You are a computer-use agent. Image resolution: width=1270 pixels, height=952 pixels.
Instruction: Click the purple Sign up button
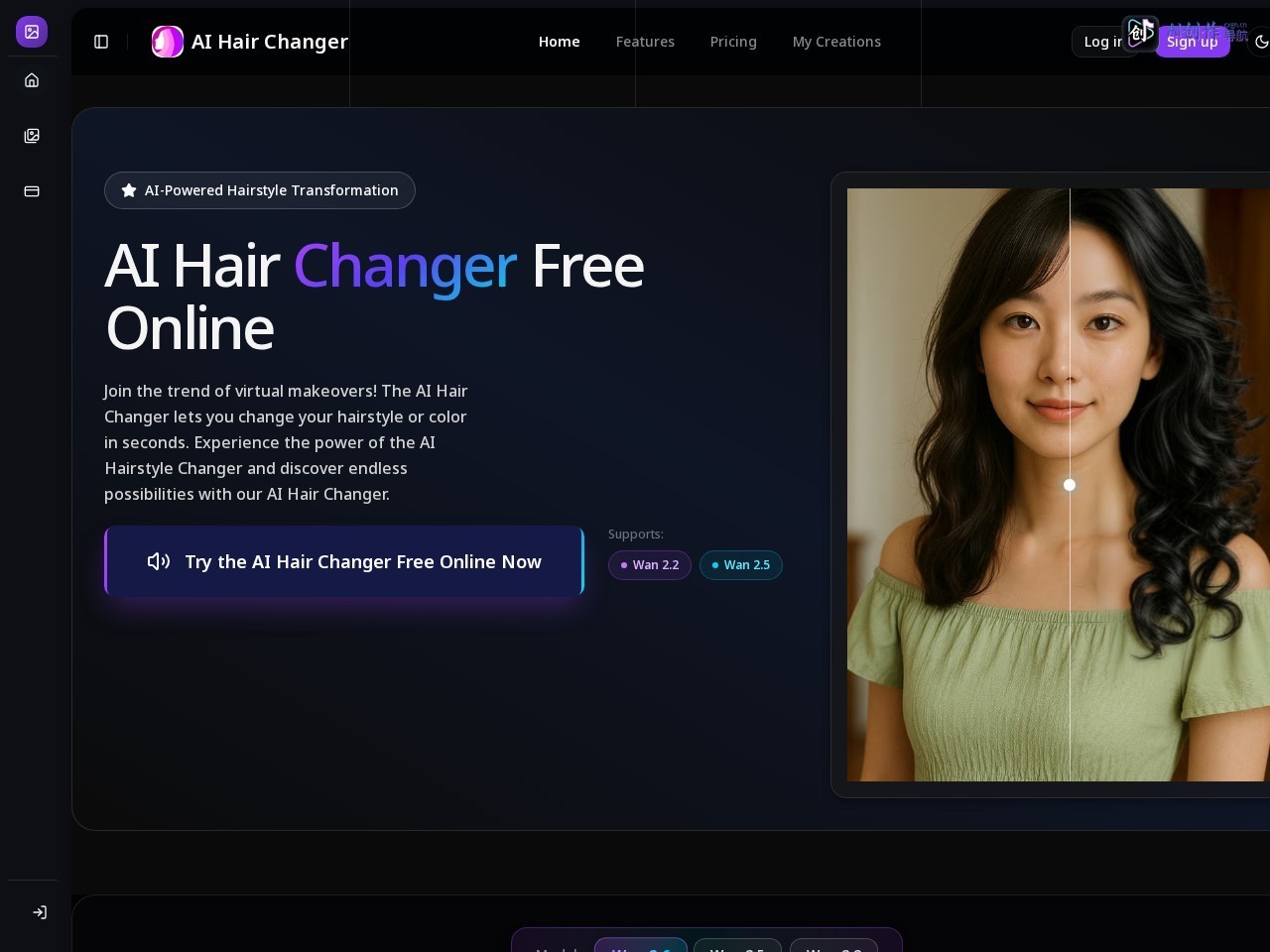1192,42
